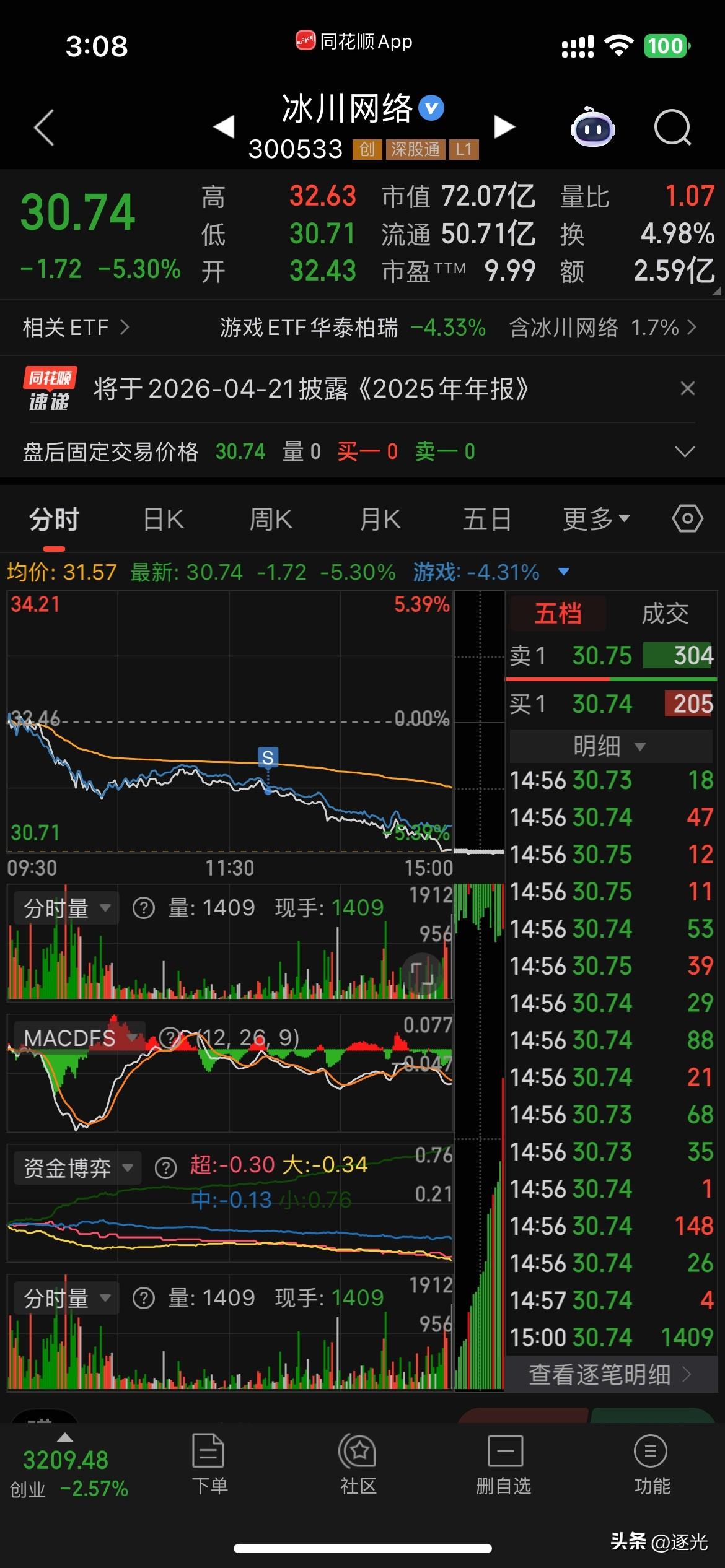Expand the 盘后固定交易价格 row

[684, 451]
